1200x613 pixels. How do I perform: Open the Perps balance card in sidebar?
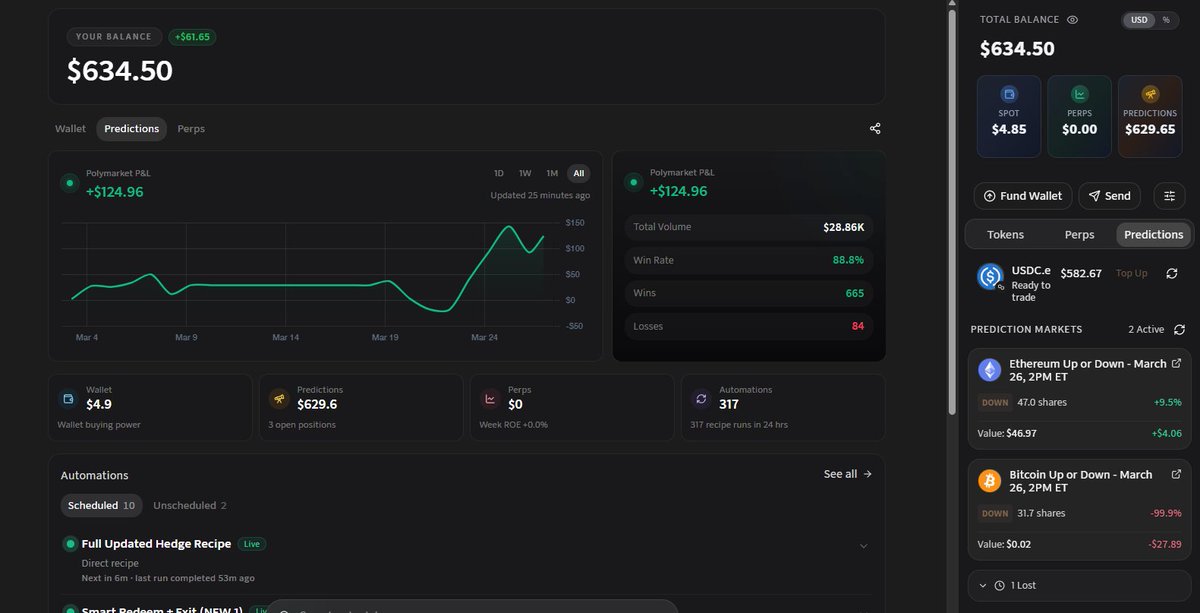[x=1079, y=116]
